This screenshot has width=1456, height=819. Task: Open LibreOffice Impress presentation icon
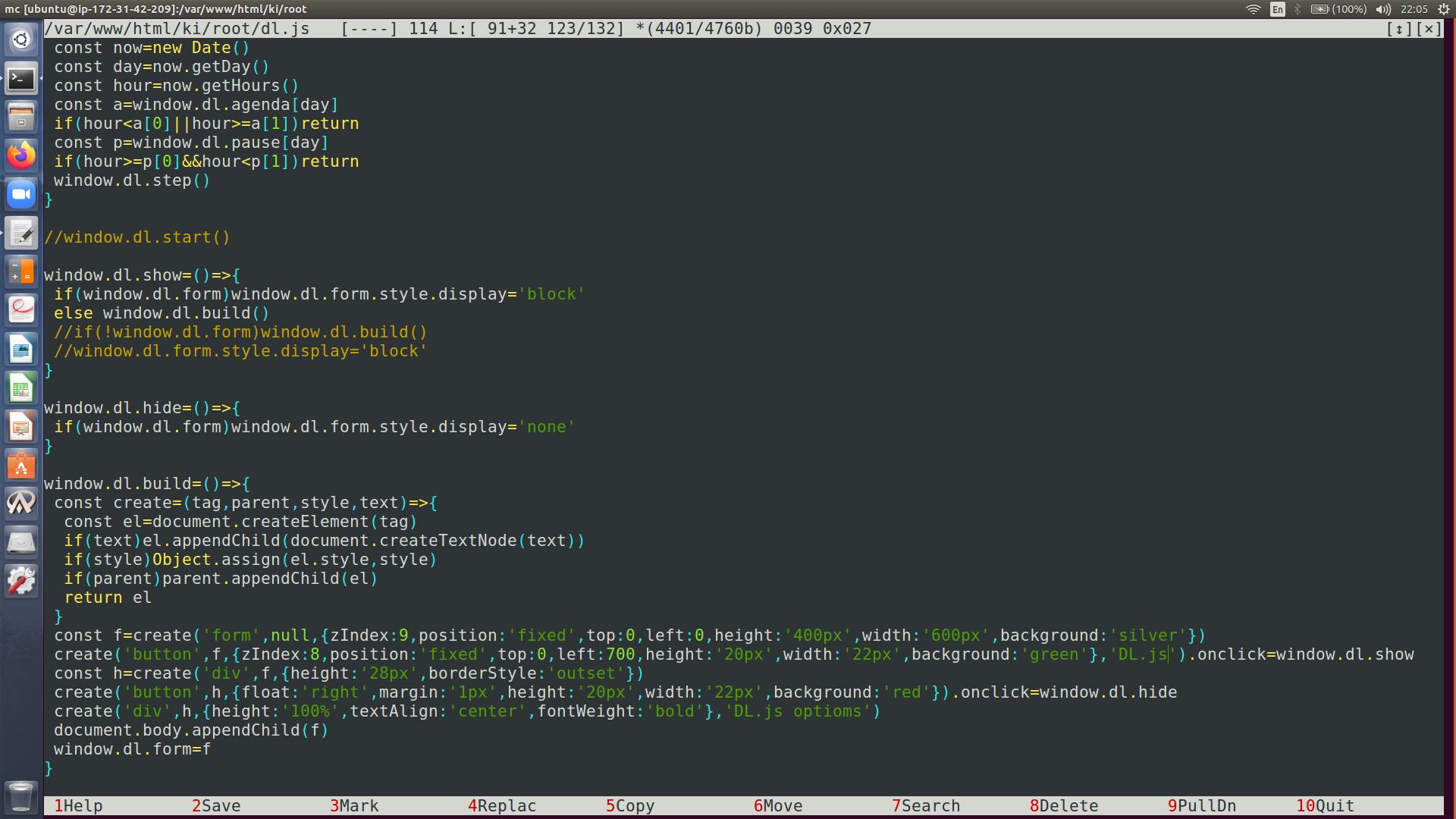[x=21, y=428]
